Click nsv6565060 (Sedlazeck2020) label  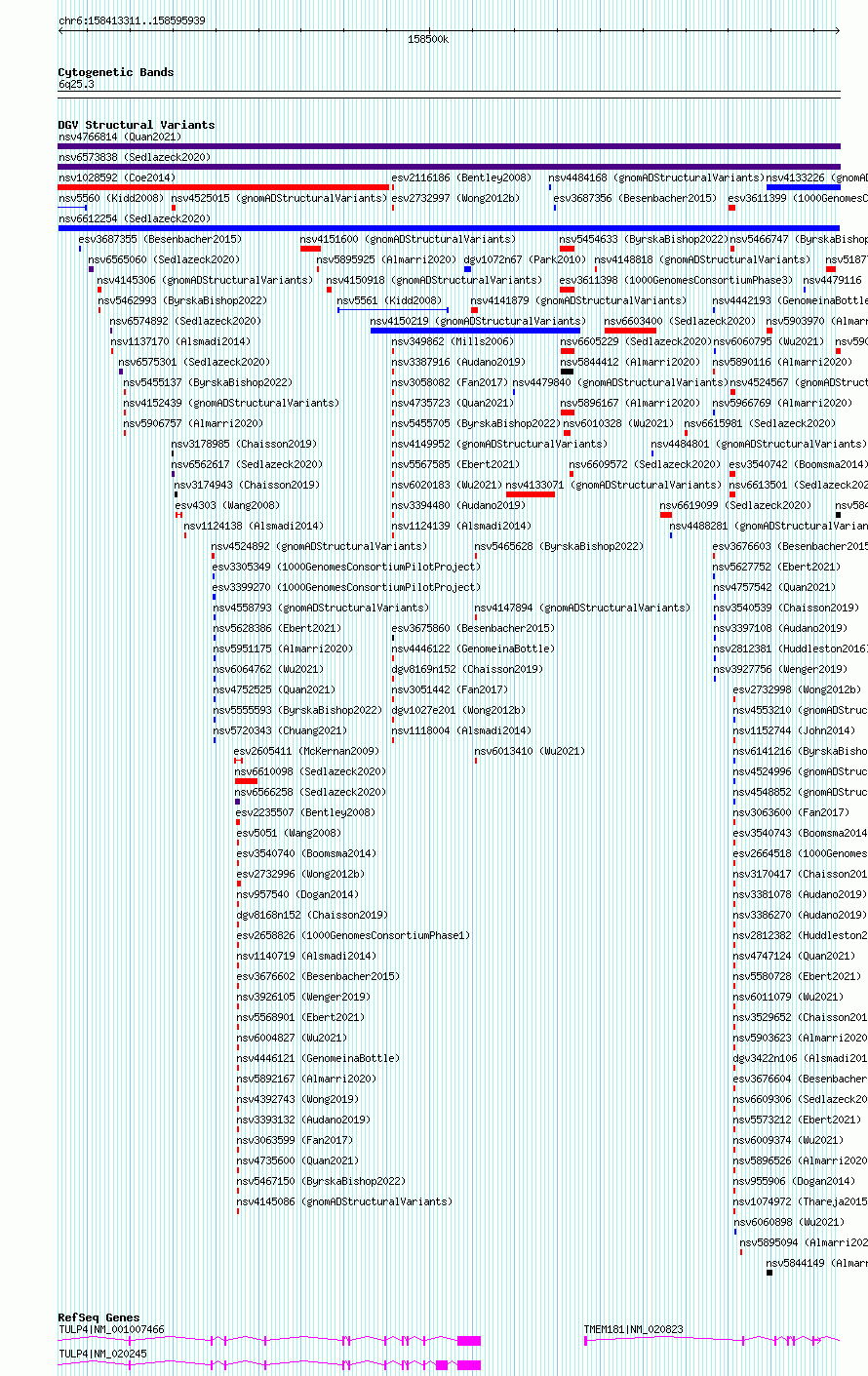click(164, 259)
